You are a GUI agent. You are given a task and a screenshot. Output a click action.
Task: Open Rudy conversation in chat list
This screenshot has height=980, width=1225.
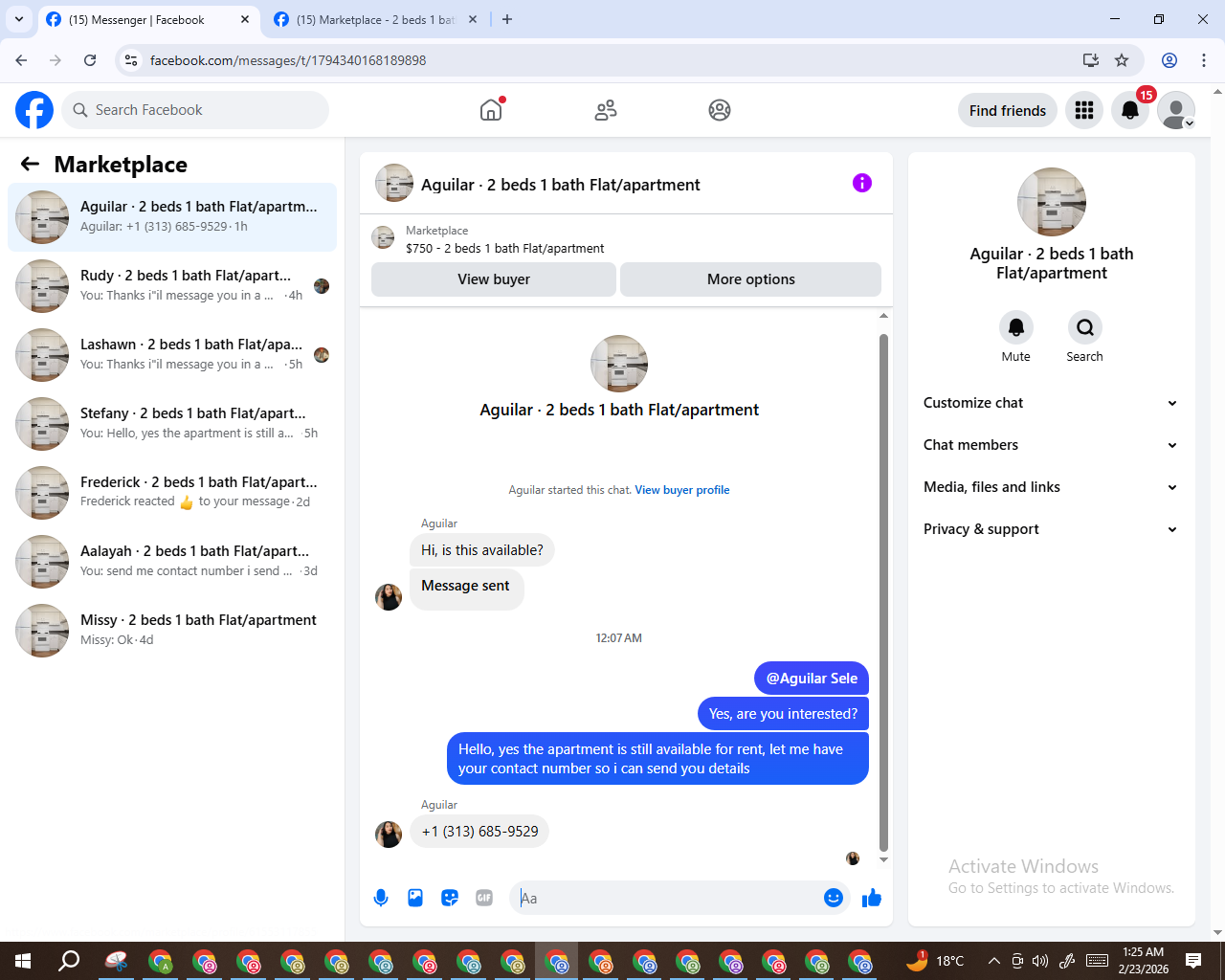pyautogui.click(x=172, y=286)
